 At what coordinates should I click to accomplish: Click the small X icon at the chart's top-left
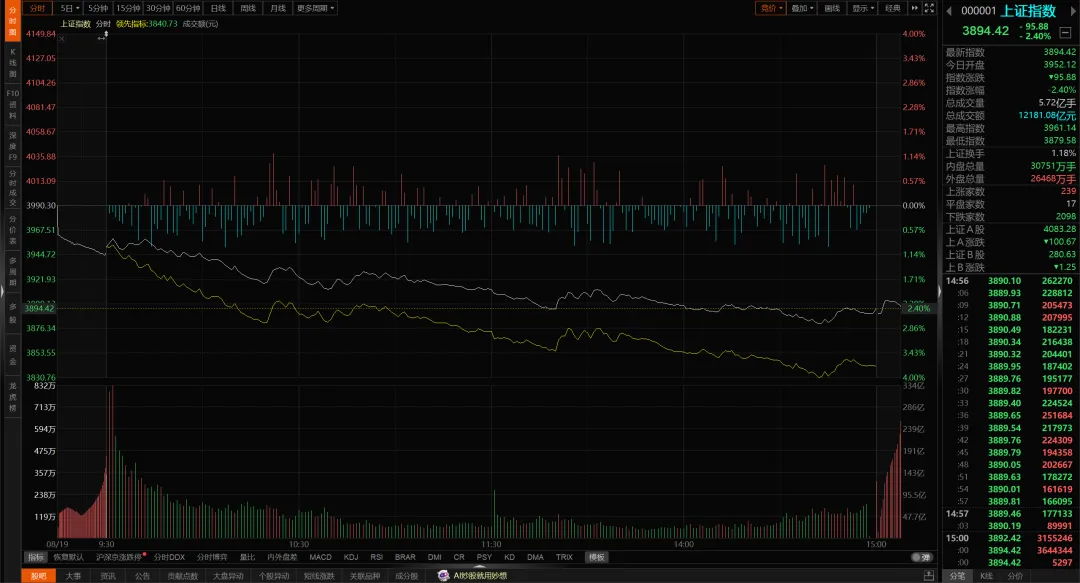tap(62, 39)
